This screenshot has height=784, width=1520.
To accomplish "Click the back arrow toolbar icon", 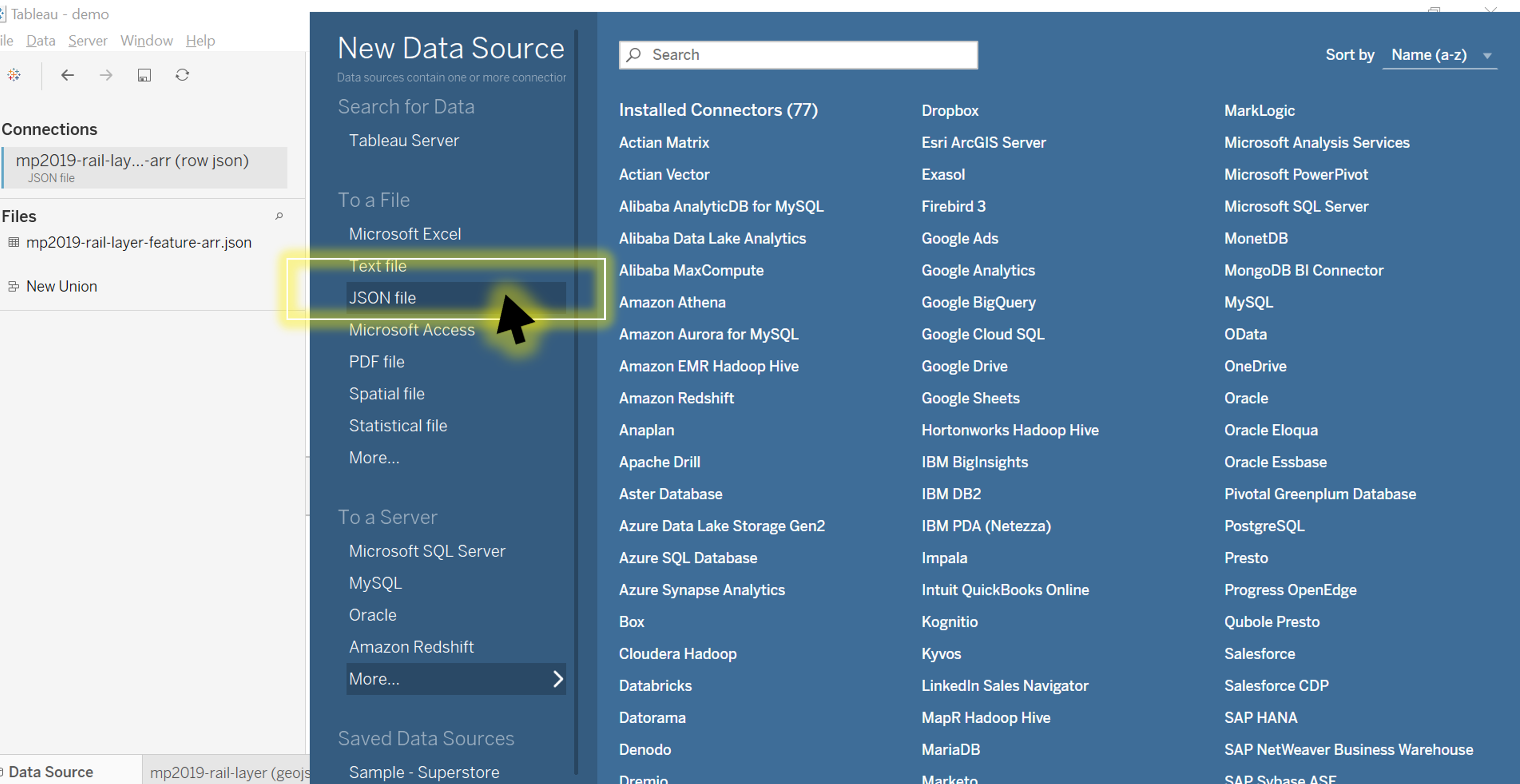I will point(67,75).
